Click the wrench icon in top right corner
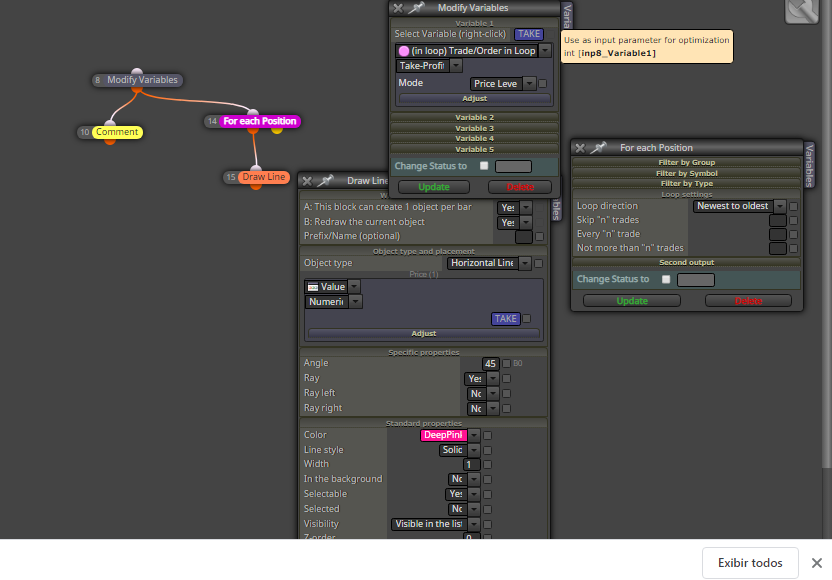 click(x=802, y=11)
